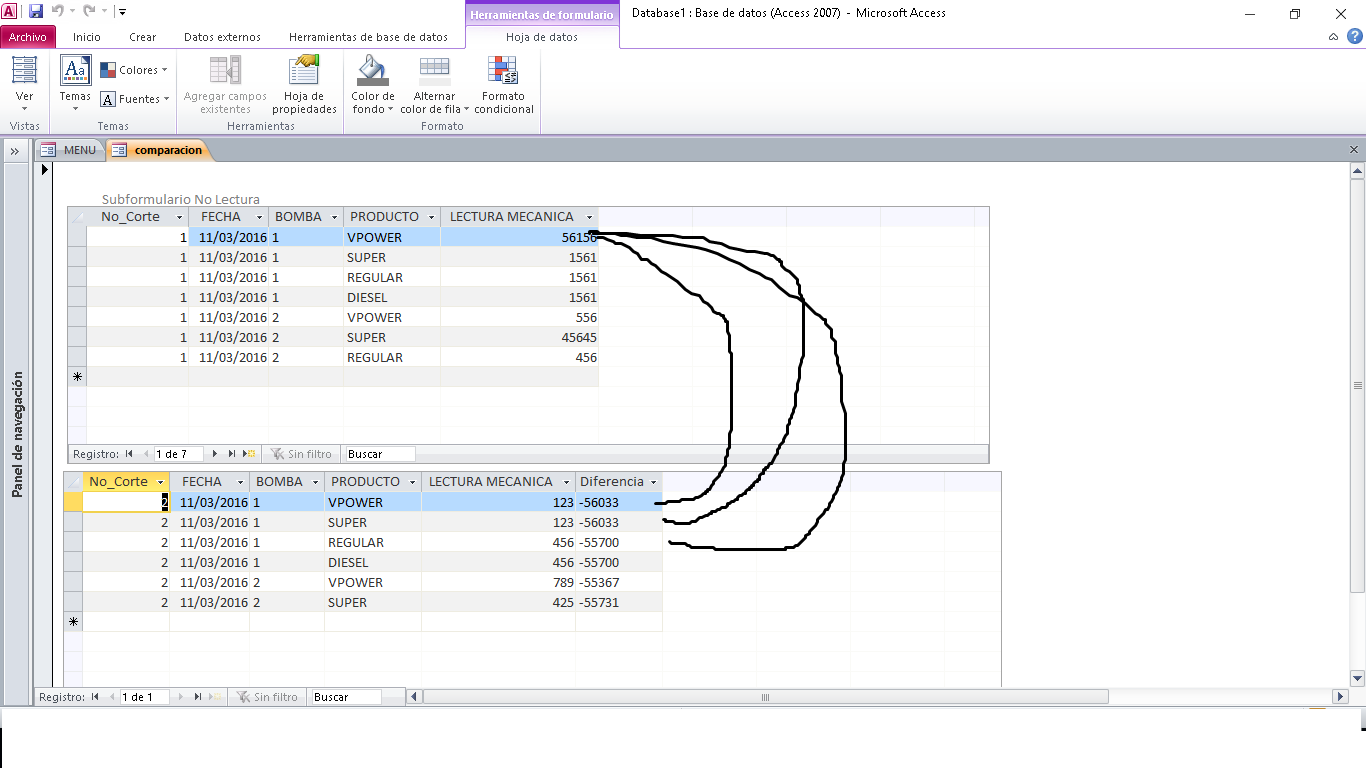Viewport: 1366px width, 768px height.
Task: Select the -55731 Diferencia cell
Action: click(x=618, y=602)
